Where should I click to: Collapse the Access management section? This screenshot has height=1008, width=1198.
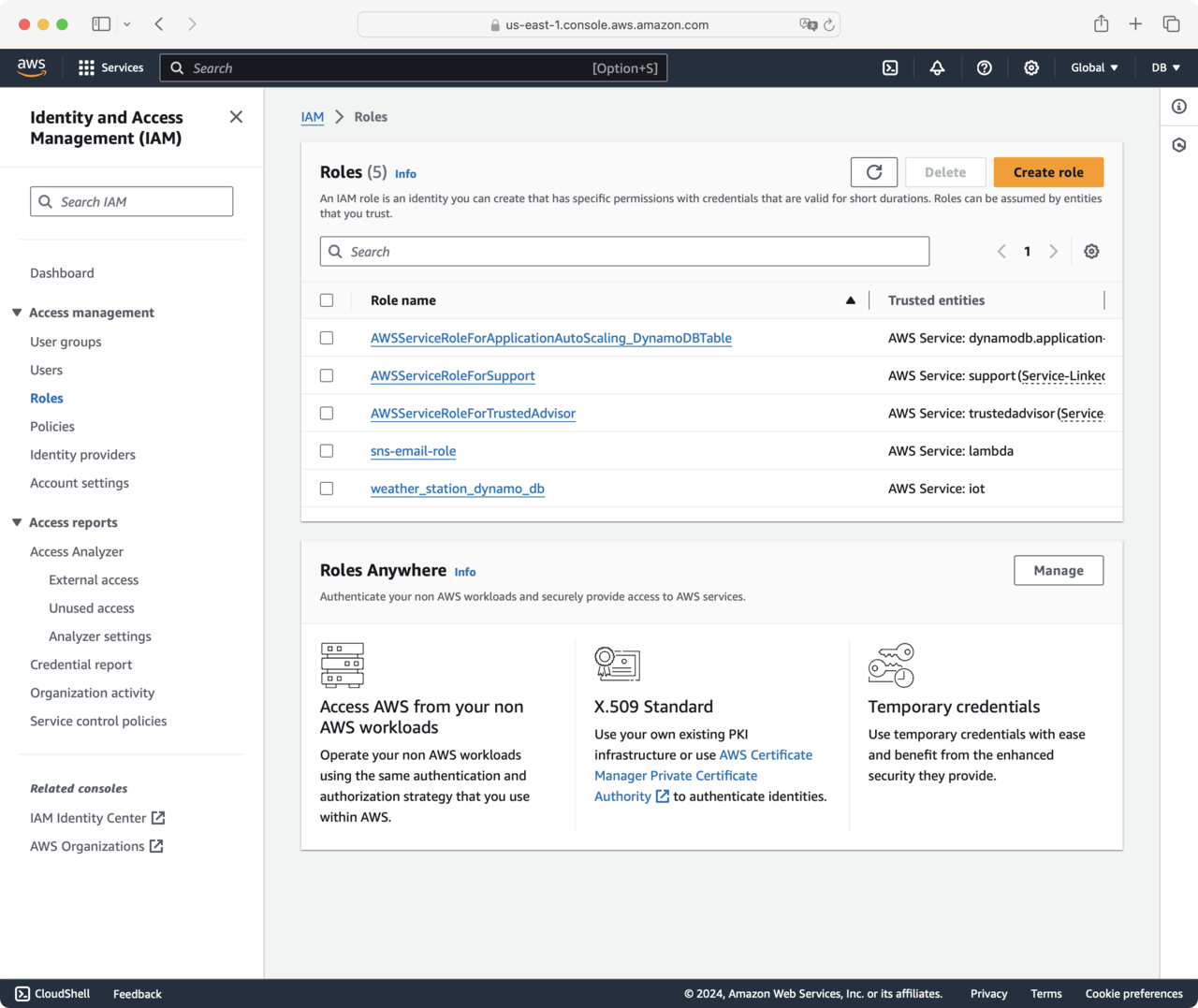(17, 313)
